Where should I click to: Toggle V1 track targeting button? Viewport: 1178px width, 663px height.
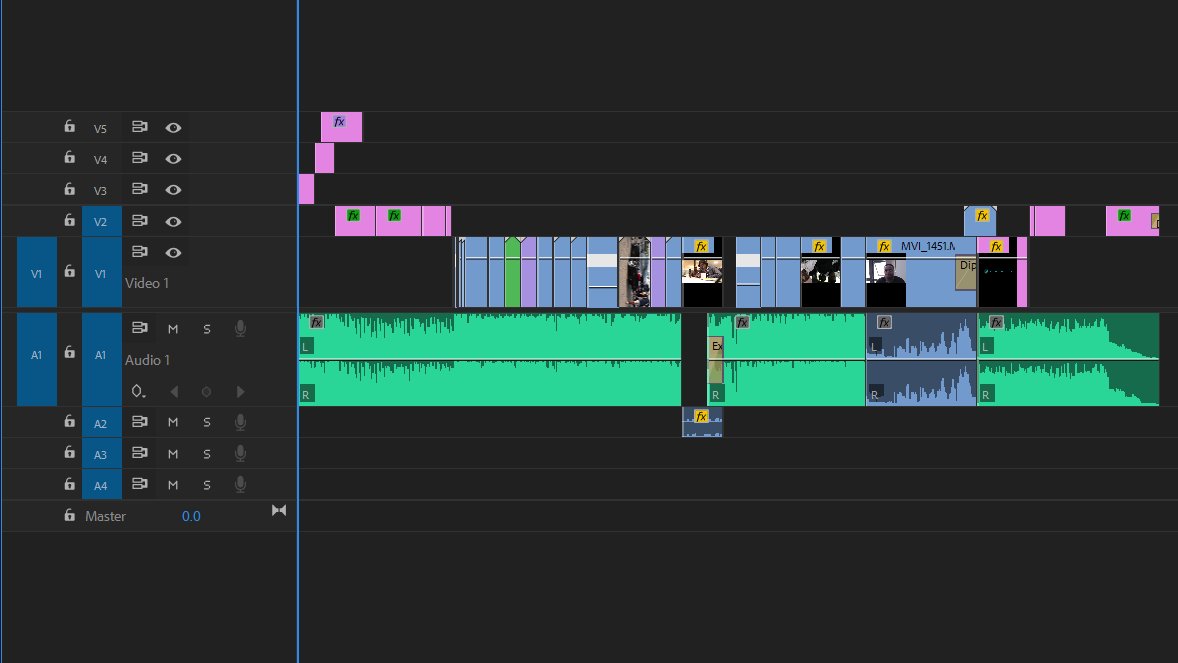click(101, 272)
